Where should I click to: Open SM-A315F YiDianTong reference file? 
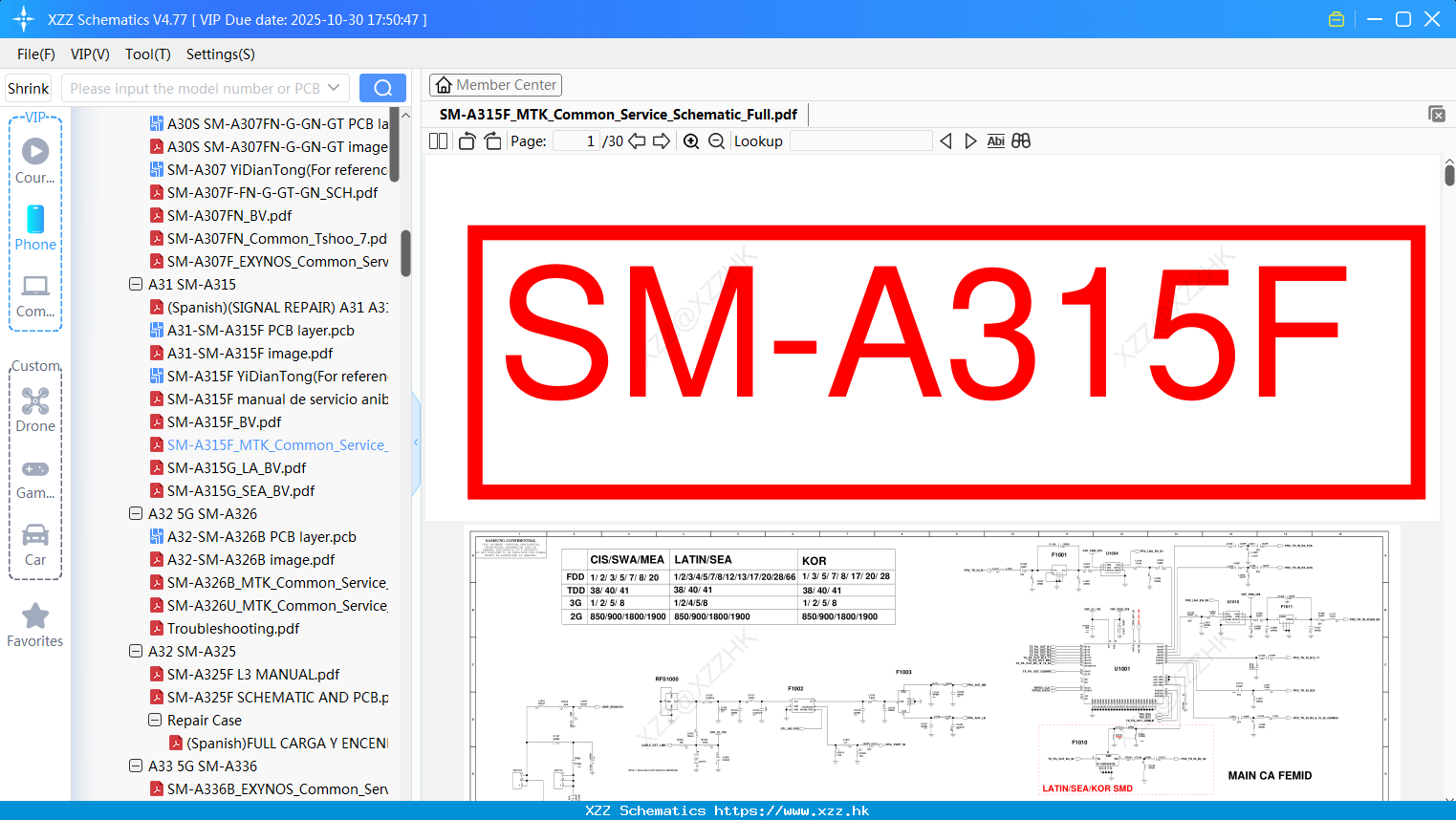point(269,376)
